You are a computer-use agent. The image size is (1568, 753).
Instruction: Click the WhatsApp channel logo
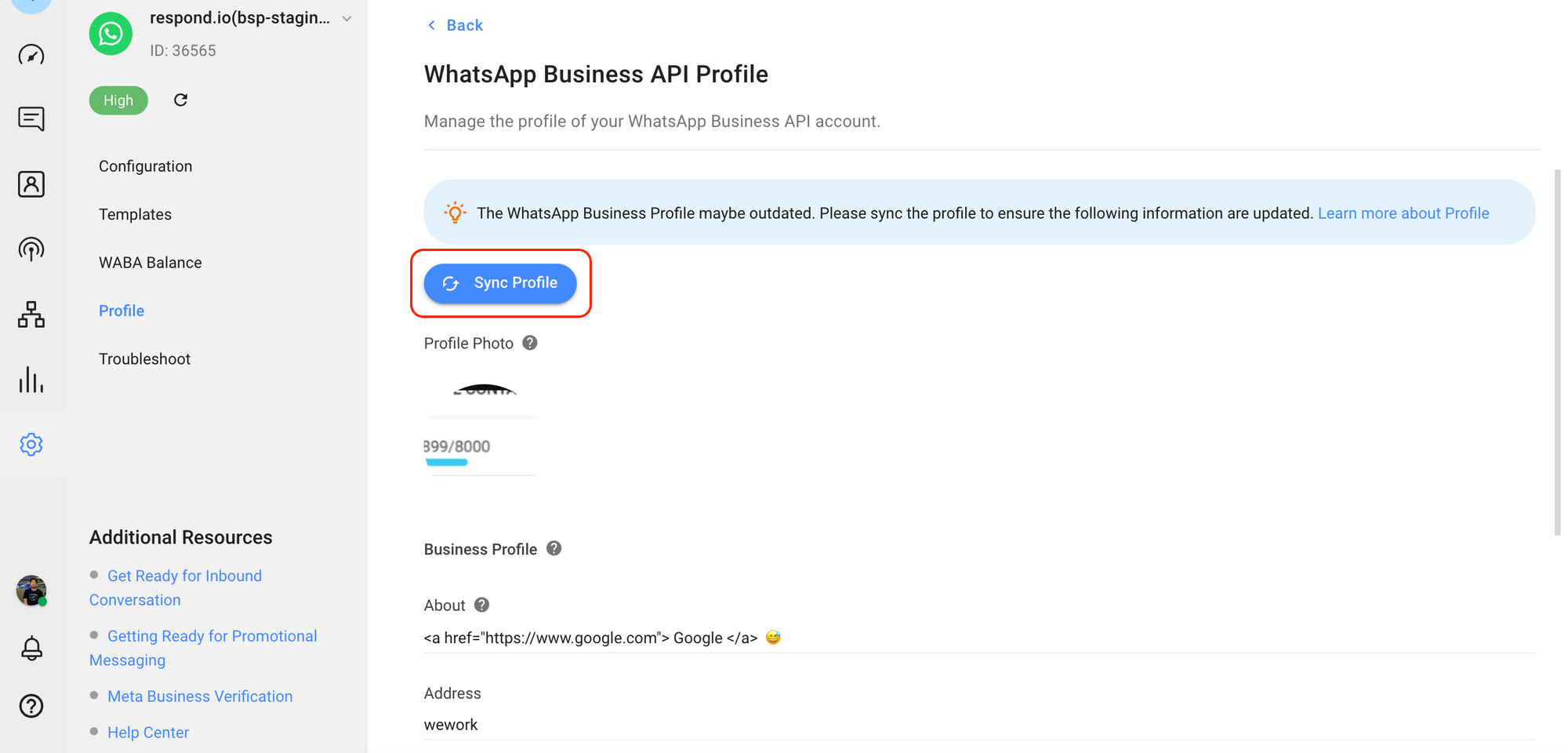tap(111, 34)
